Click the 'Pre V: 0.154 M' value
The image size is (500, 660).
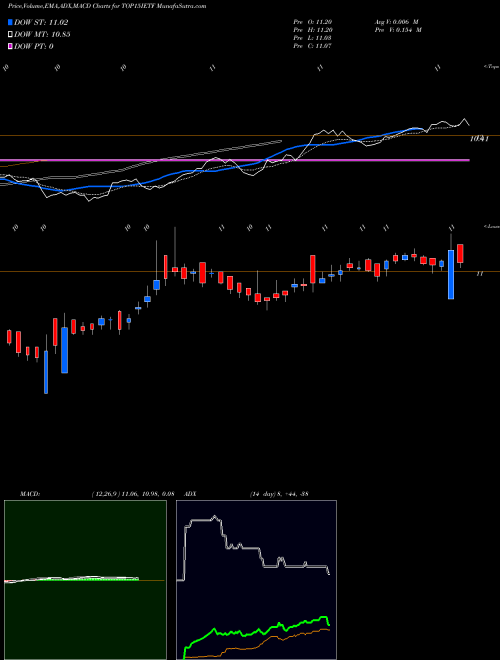398,30
